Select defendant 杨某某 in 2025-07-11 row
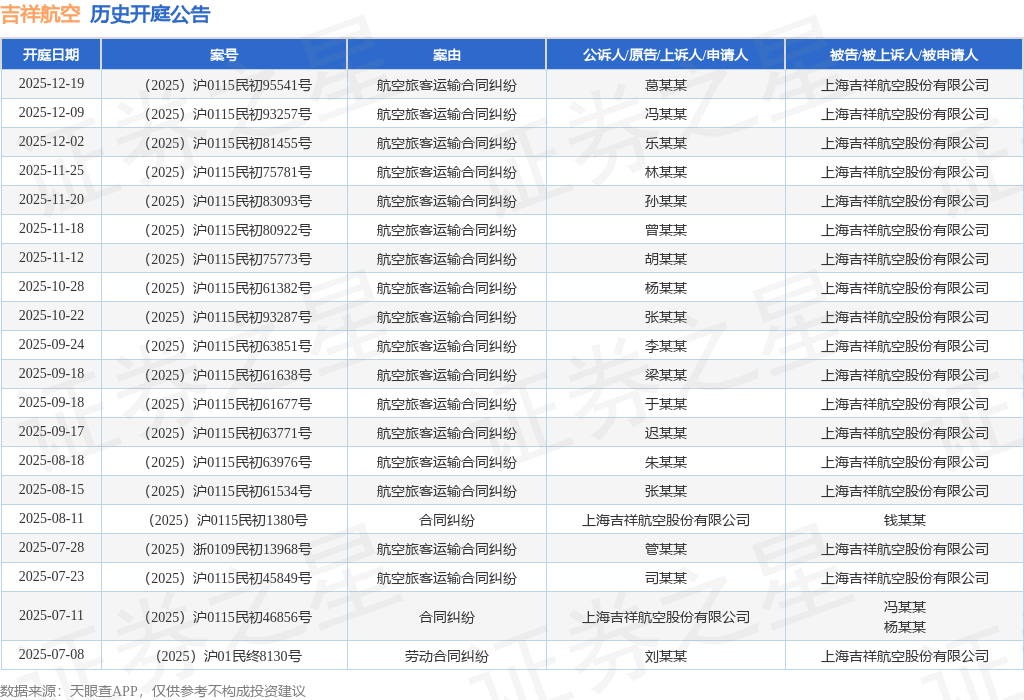This screenshot has width=1024, height=700. (x=904, y=627)
